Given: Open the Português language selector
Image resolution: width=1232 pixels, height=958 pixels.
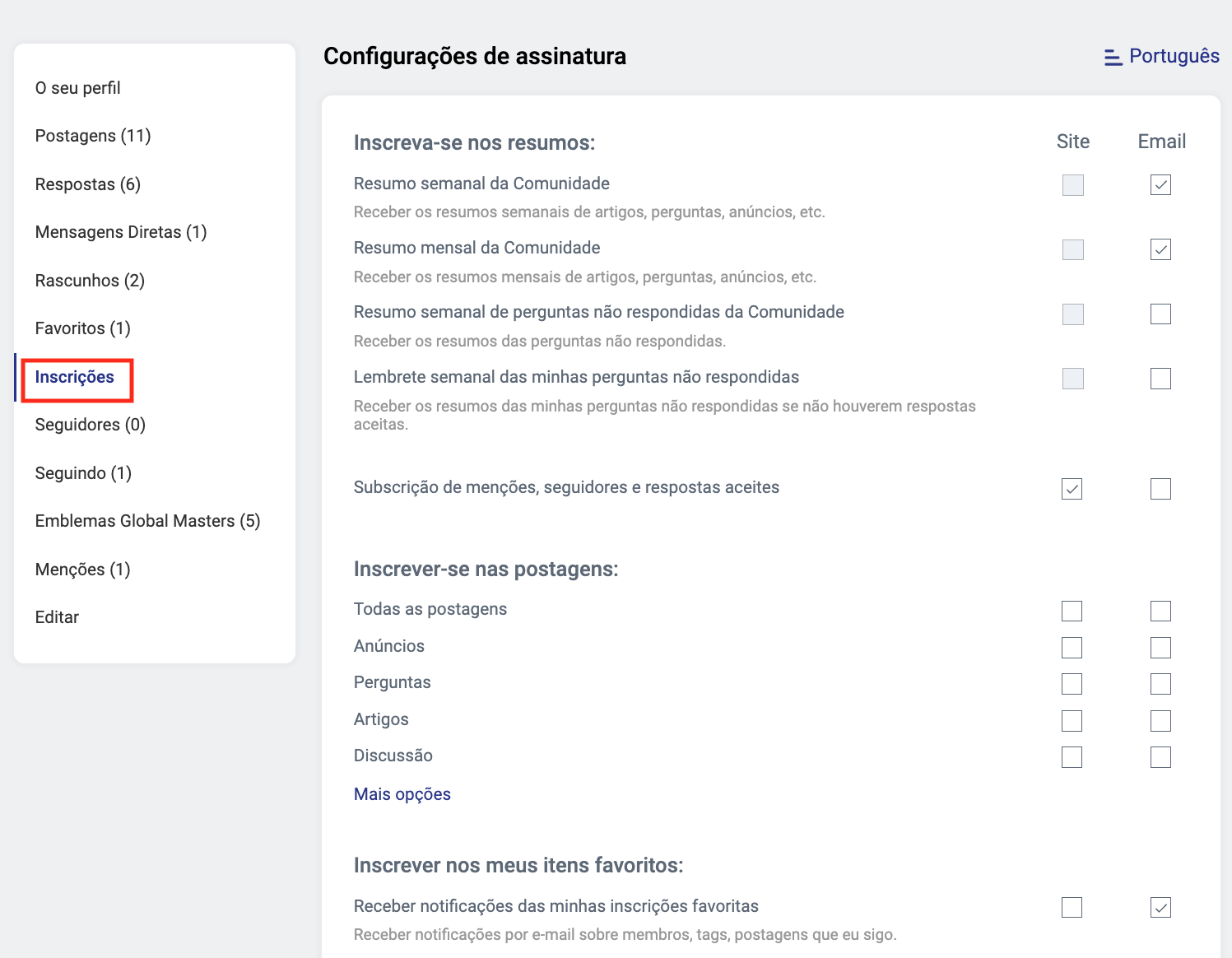Looking at the screenshot, I should click(x=1174, y=56).
